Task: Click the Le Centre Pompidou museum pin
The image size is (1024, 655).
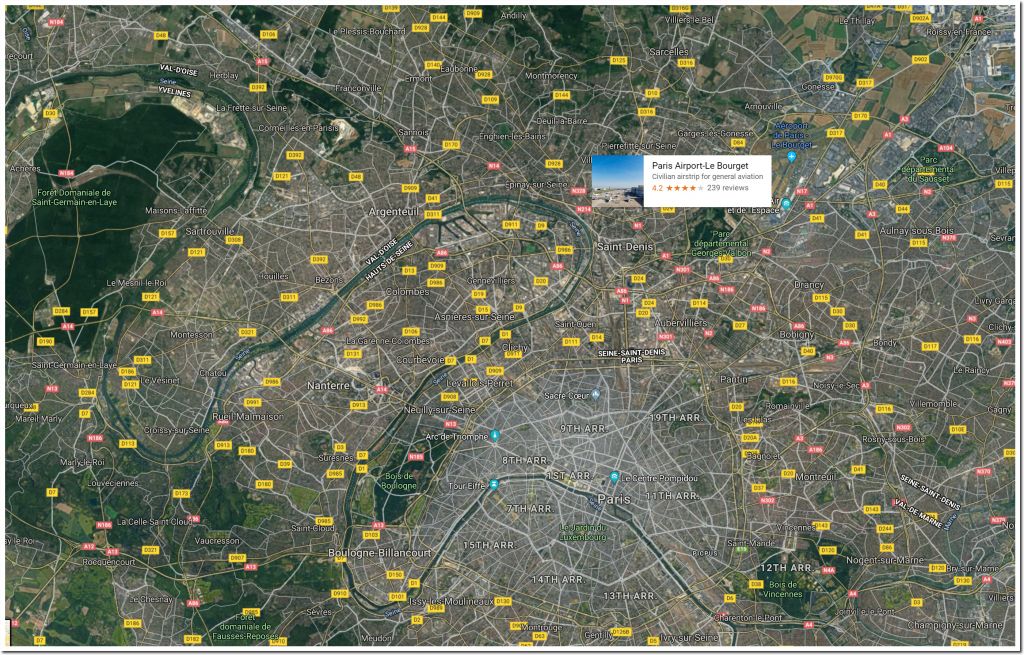Action: [x=615, y=477]
